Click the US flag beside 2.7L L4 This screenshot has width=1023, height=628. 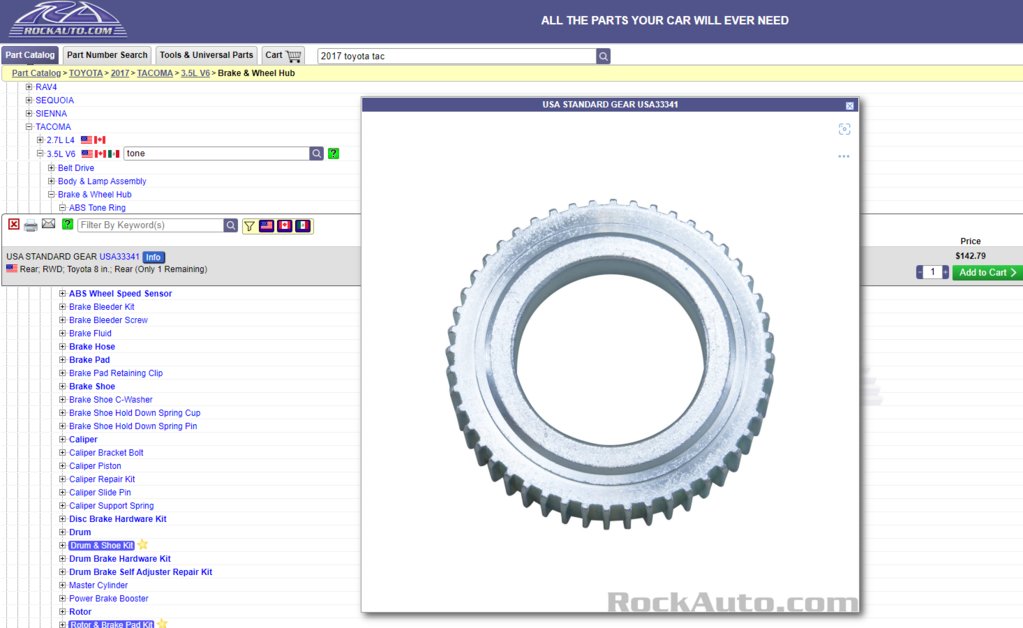pos(86,140)
